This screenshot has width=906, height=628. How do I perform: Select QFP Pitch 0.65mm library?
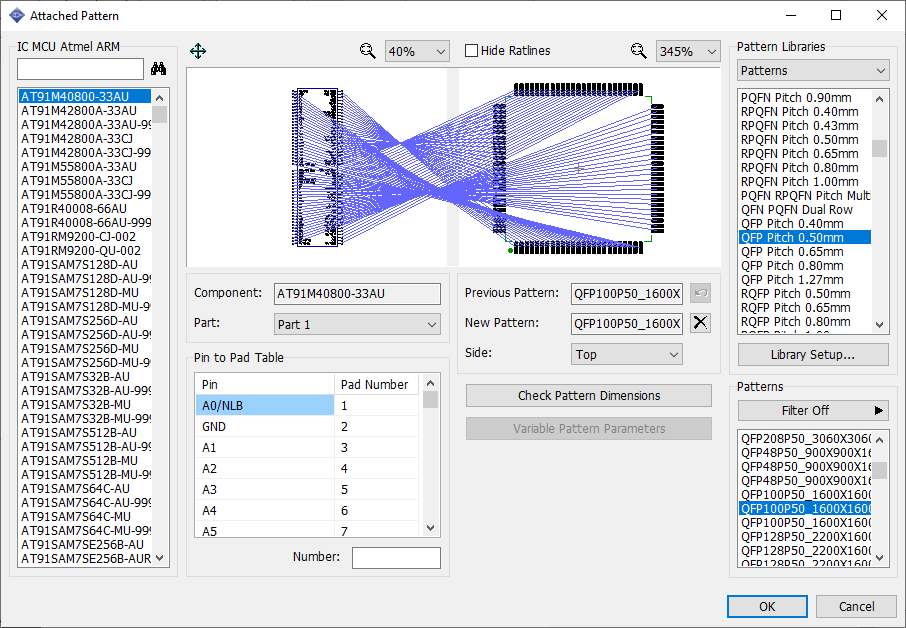tap(805, 251)
